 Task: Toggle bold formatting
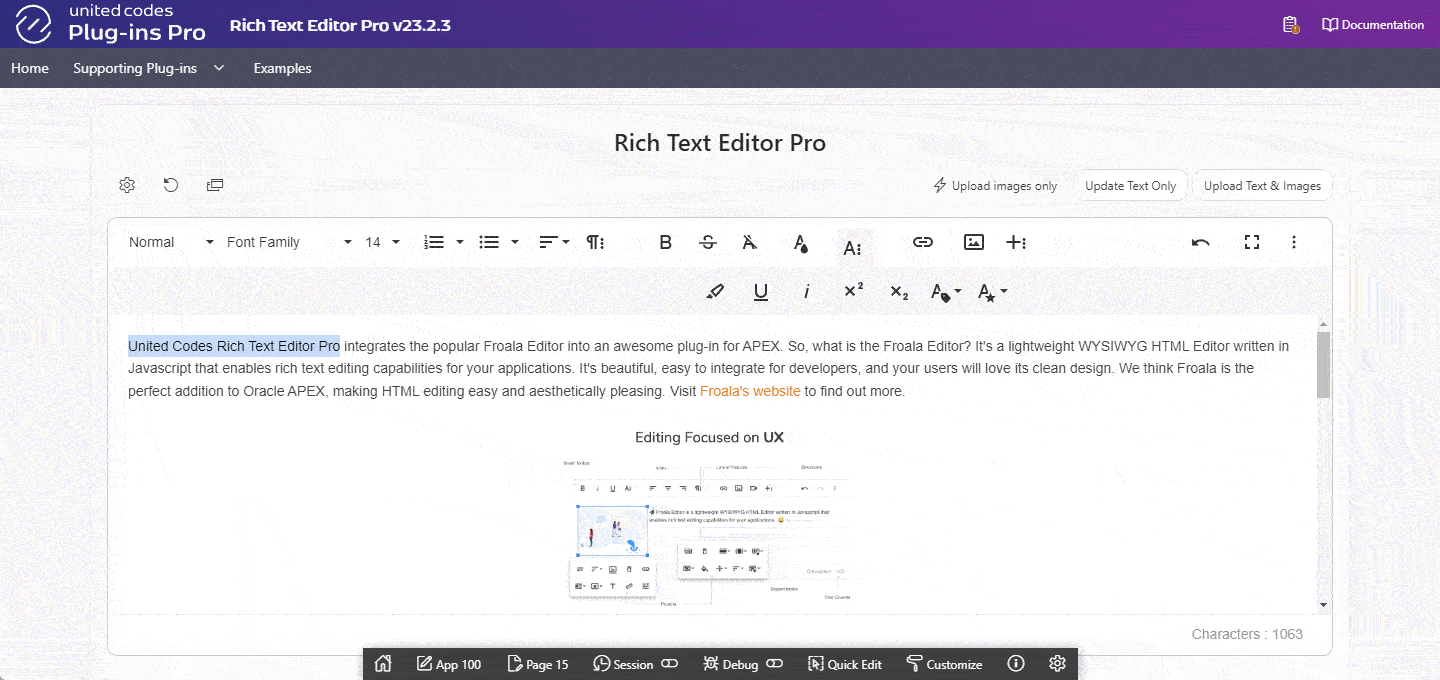click(665, 242)
